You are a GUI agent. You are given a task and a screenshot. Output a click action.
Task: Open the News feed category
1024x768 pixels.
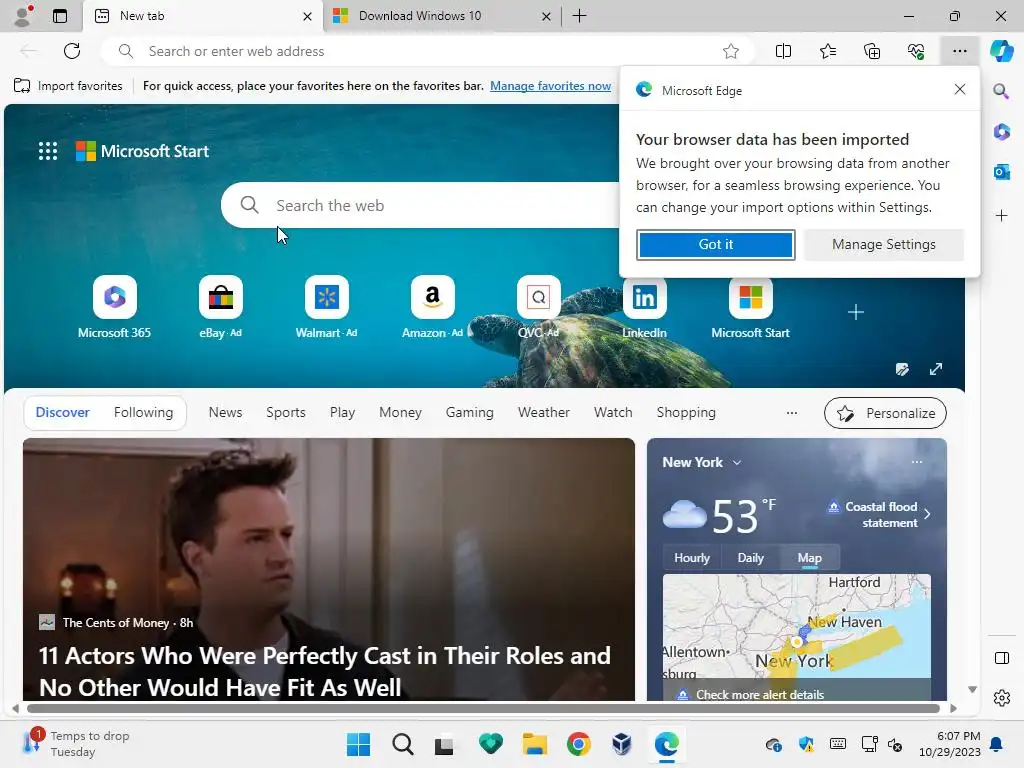click(x=225, y=412)
